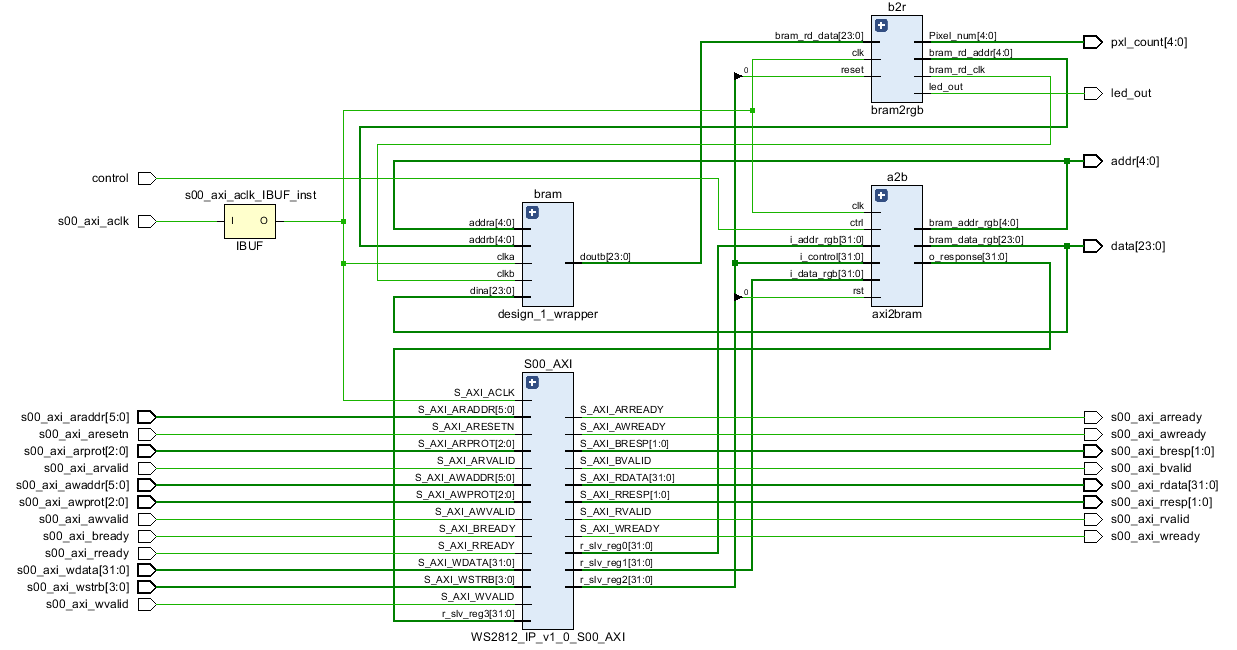The height and width of the screenshot is (650, 1237).
Task: Click the s00_axi_araddr[5:0] input port symbol
Action: pyautogui.click(x=147, y=416)
